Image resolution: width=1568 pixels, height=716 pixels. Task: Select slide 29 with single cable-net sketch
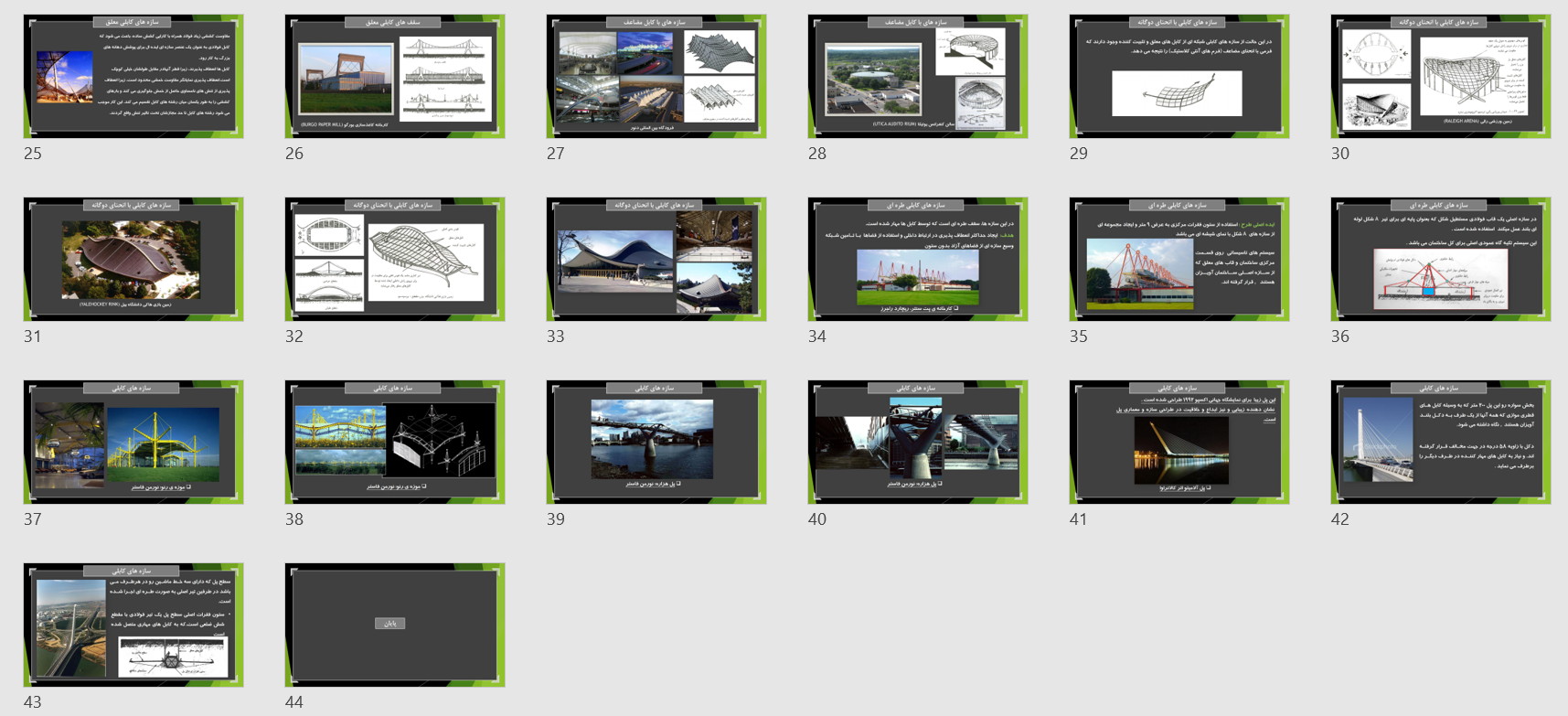1179,77
